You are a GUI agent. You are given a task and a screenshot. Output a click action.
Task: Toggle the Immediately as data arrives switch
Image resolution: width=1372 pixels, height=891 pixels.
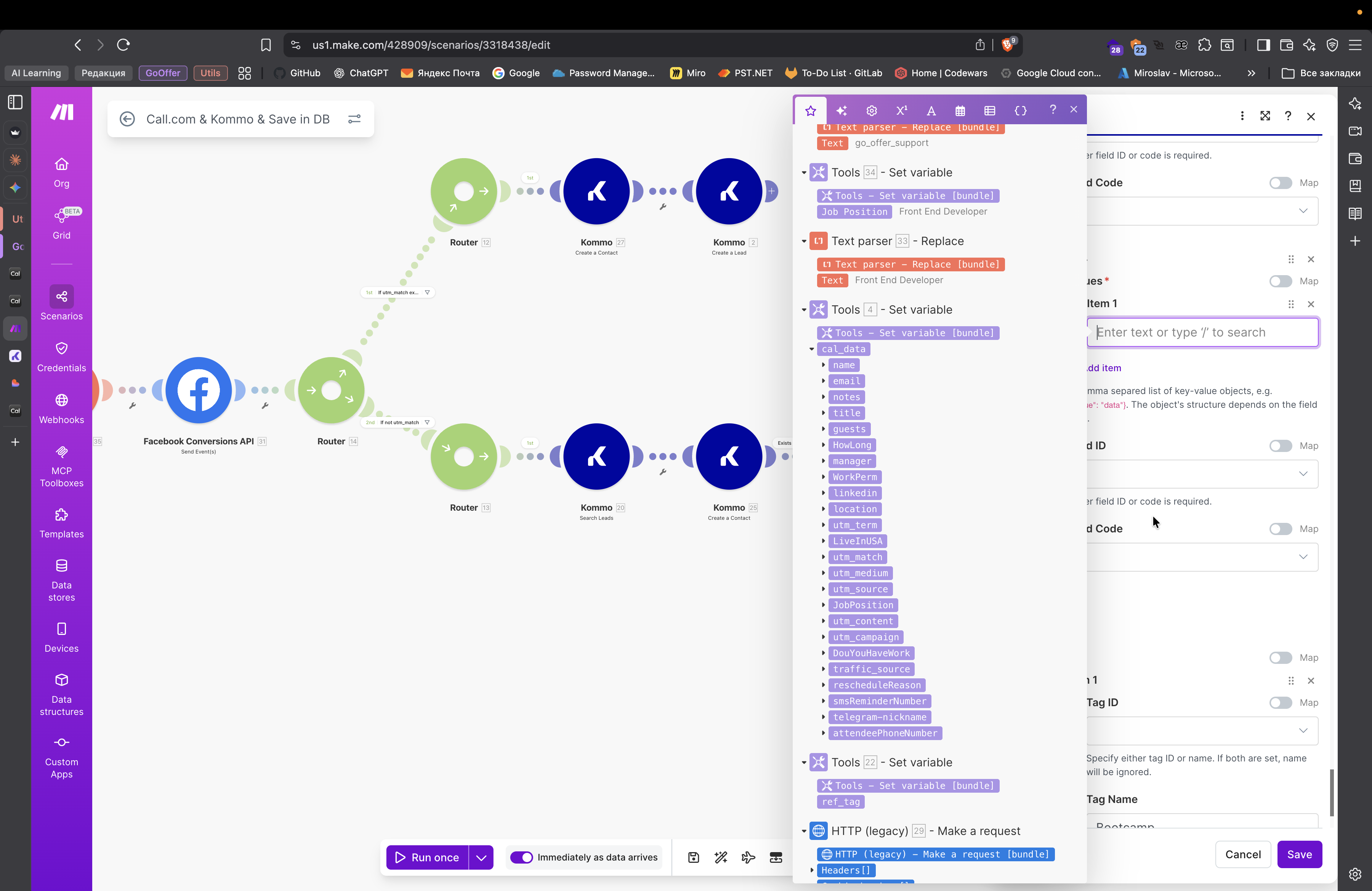(x=521, y=857)
